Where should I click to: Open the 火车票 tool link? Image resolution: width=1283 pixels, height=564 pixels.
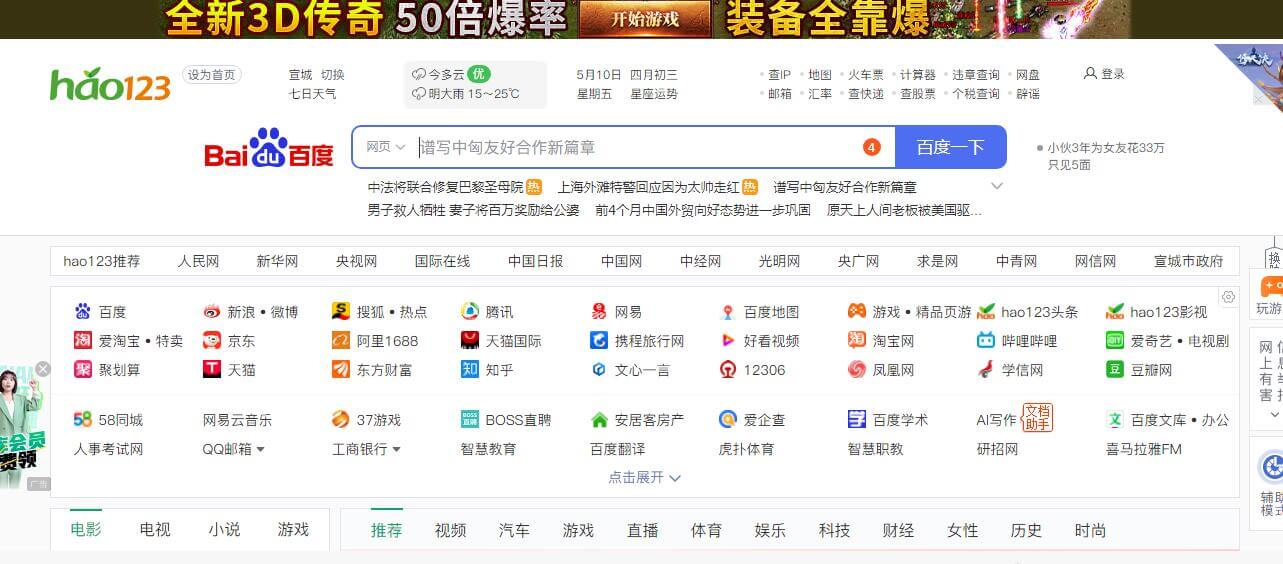(x=866, y=75)
